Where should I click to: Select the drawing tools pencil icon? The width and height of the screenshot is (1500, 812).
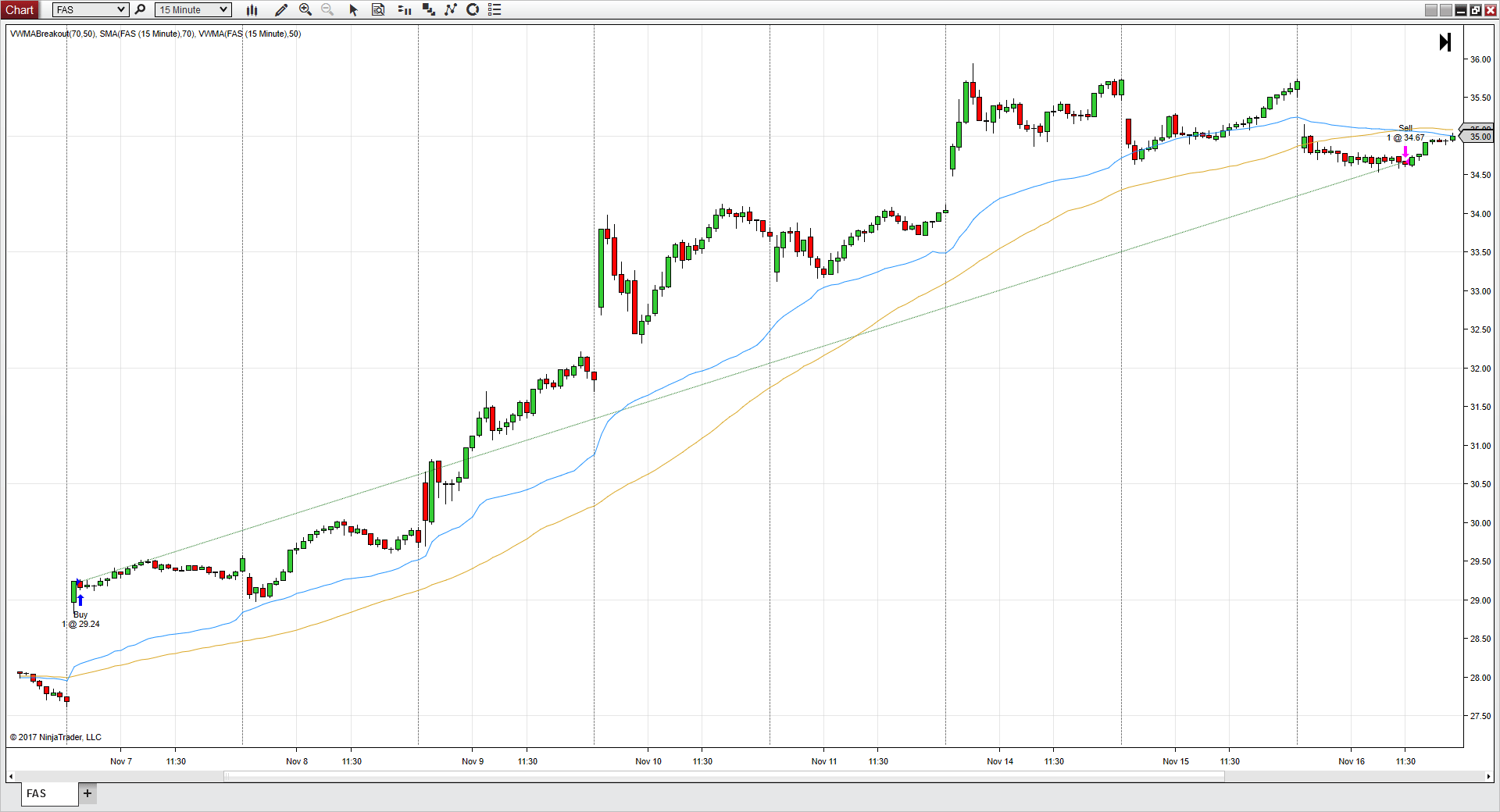tap(281, 9)
